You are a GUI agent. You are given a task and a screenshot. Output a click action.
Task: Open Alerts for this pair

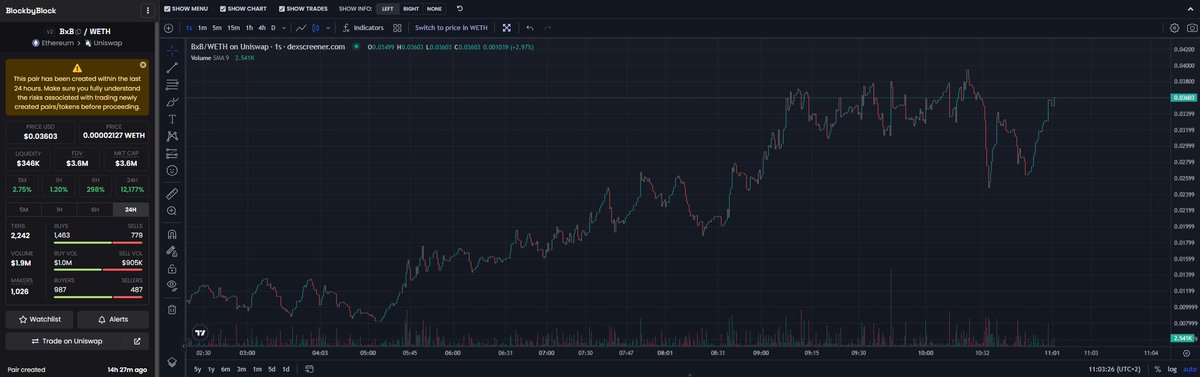tap(114, 319)
